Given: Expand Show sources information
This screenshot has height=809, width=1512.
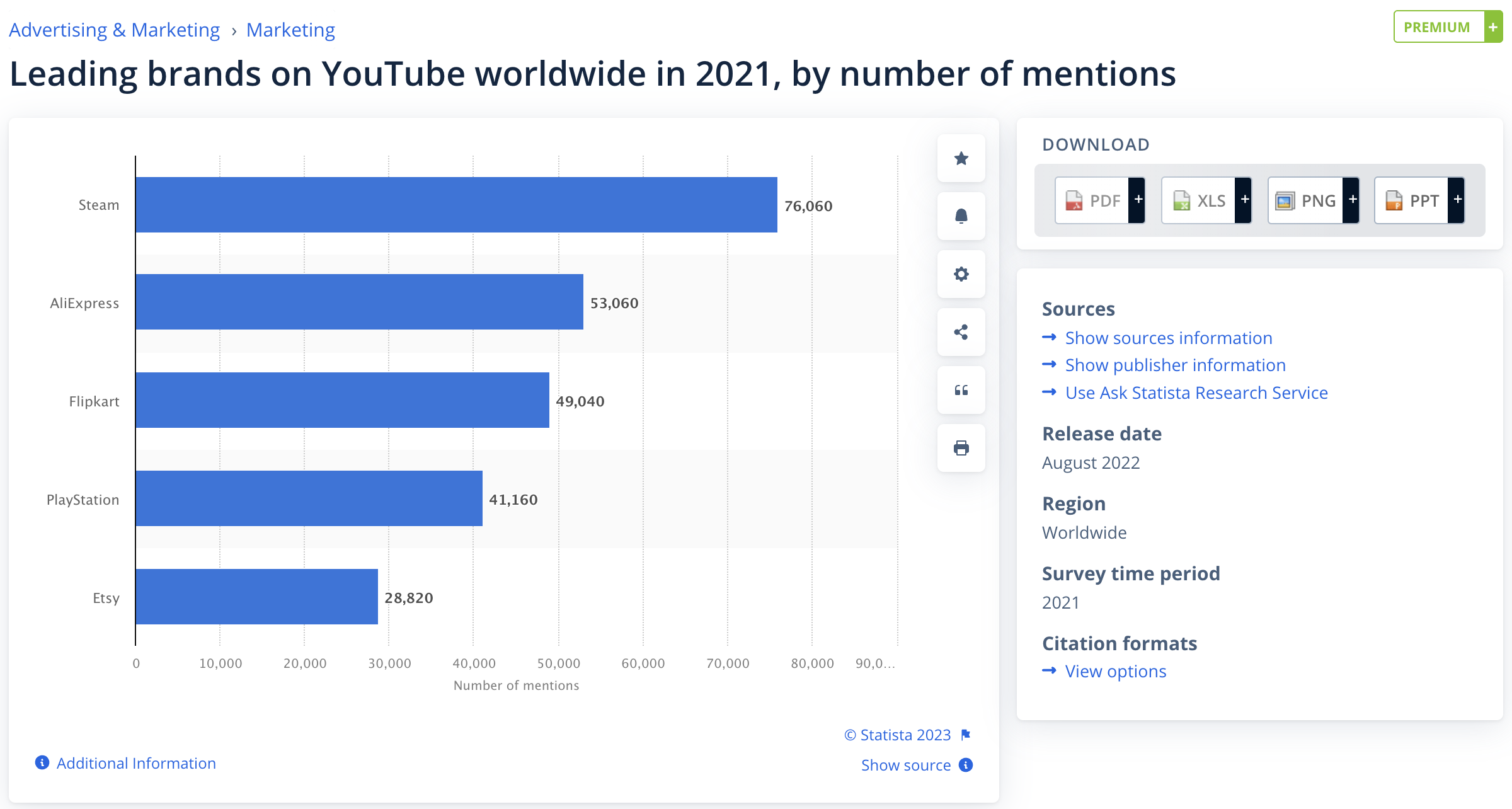Looking at the screenshot, I should pos(1168,338).
